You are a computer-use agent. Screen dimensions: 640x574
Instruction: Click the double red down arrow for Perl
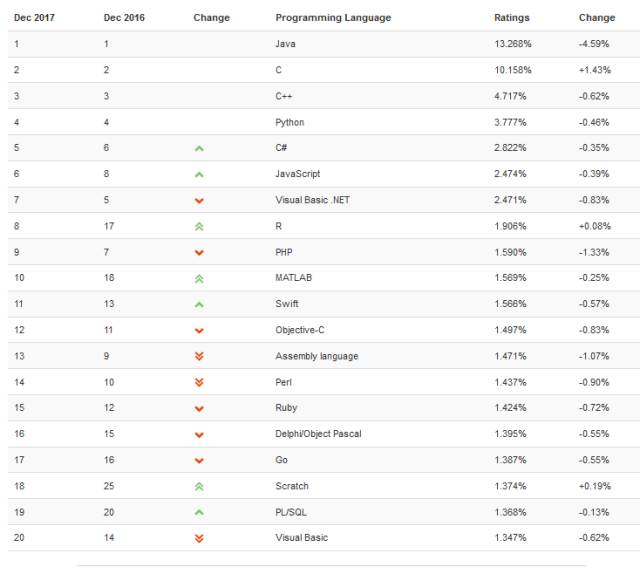[199, 382]
